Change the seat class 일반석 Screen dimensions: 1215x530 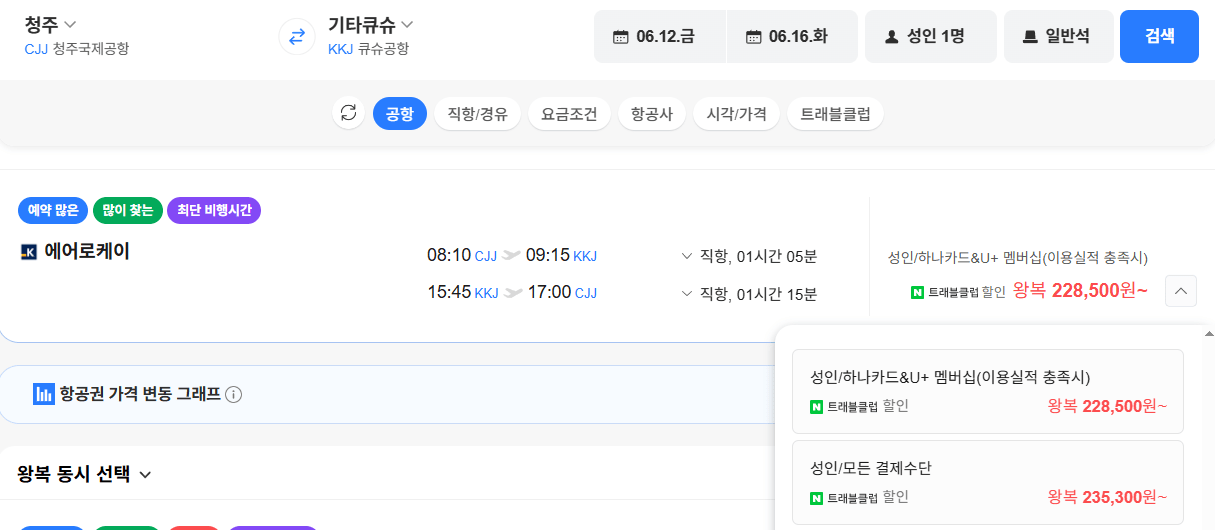click(x=1059, y=36)
